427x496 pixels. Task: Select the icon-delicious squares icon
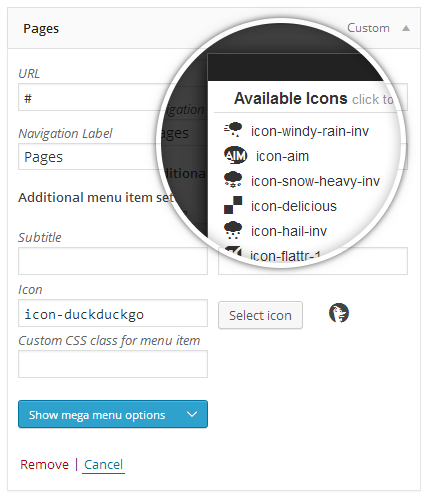[233, 205]
